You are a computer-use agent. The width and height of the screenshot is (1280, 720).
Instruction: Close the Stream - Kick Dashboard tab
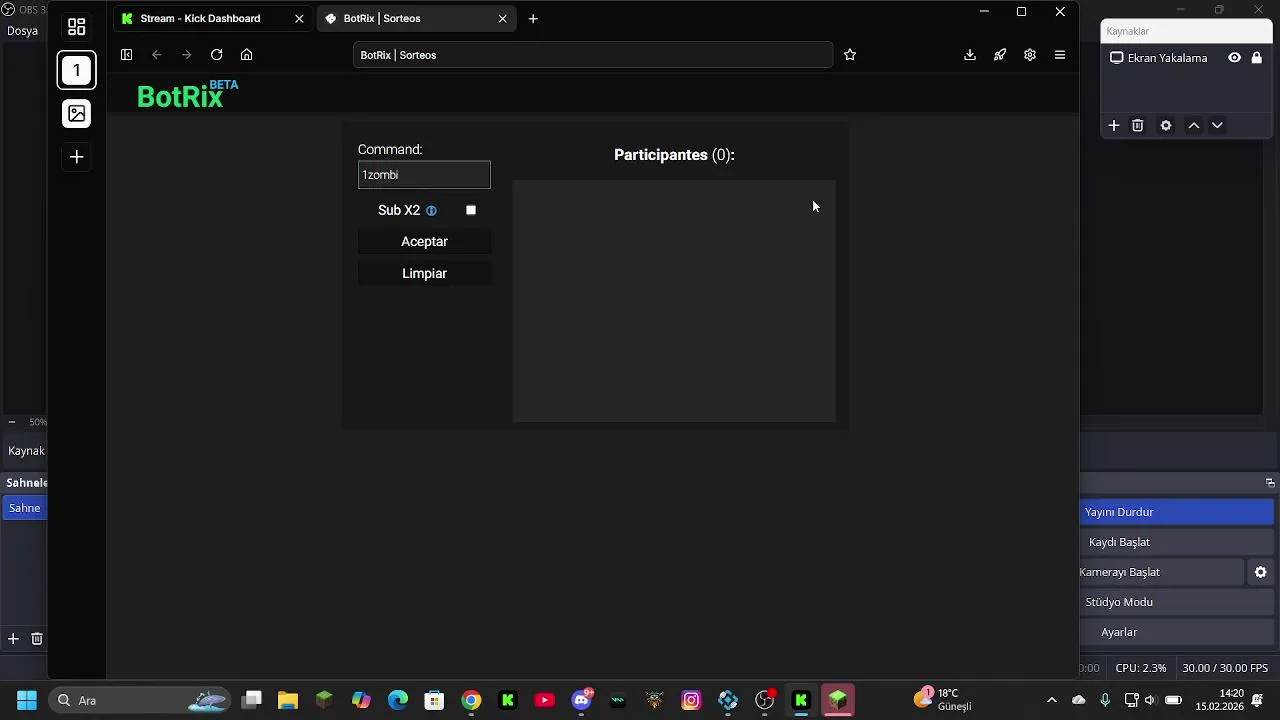[299, 18]
